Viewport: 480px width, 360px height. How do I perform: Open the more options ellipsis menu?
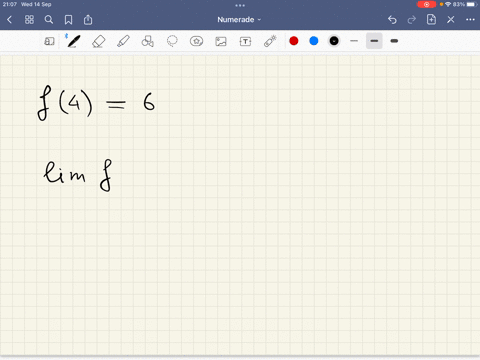(x=470, y=20)
